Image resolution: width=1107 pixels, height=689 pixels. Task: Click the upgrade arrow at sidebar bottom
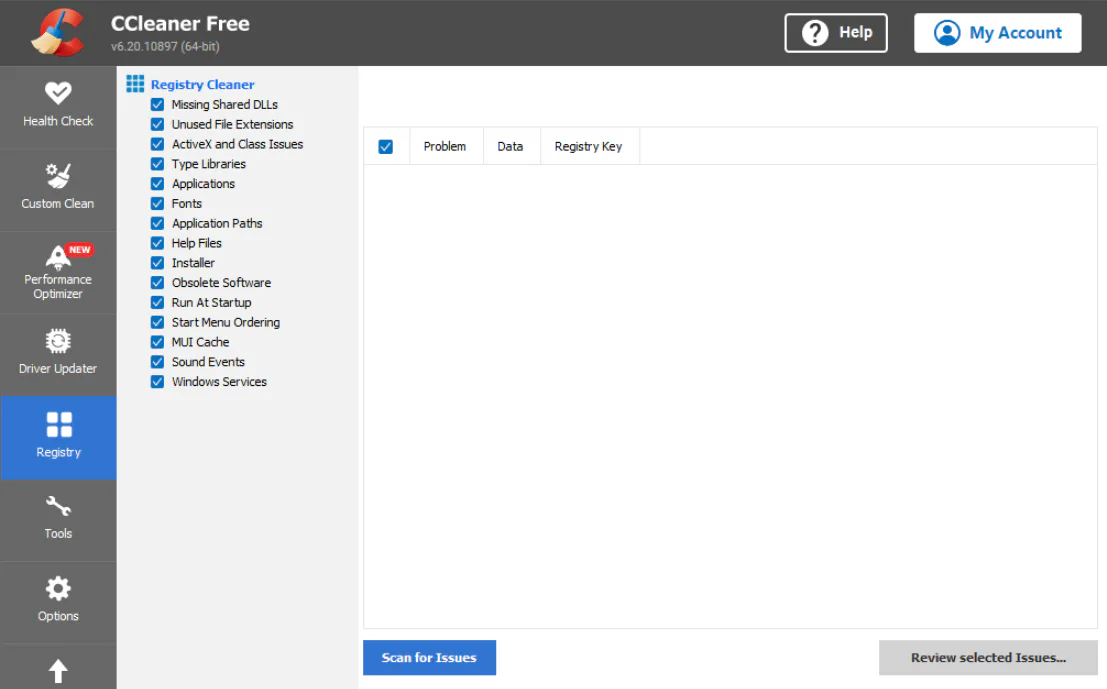point(58,672)
